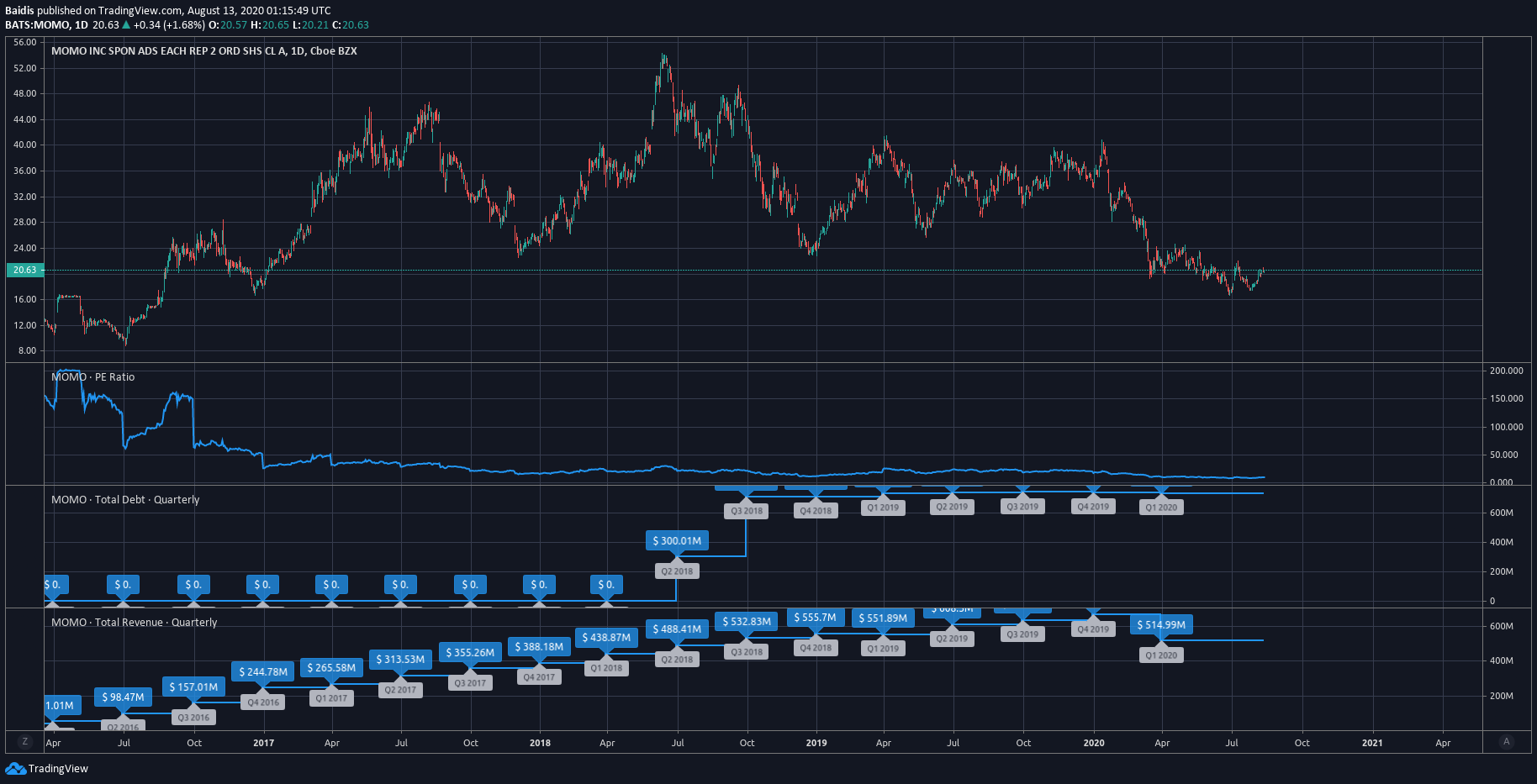Click the Q2 2018 tag in Total Debt pane
This screenshot has width=1537, height=784.
[x=677, y=571]
